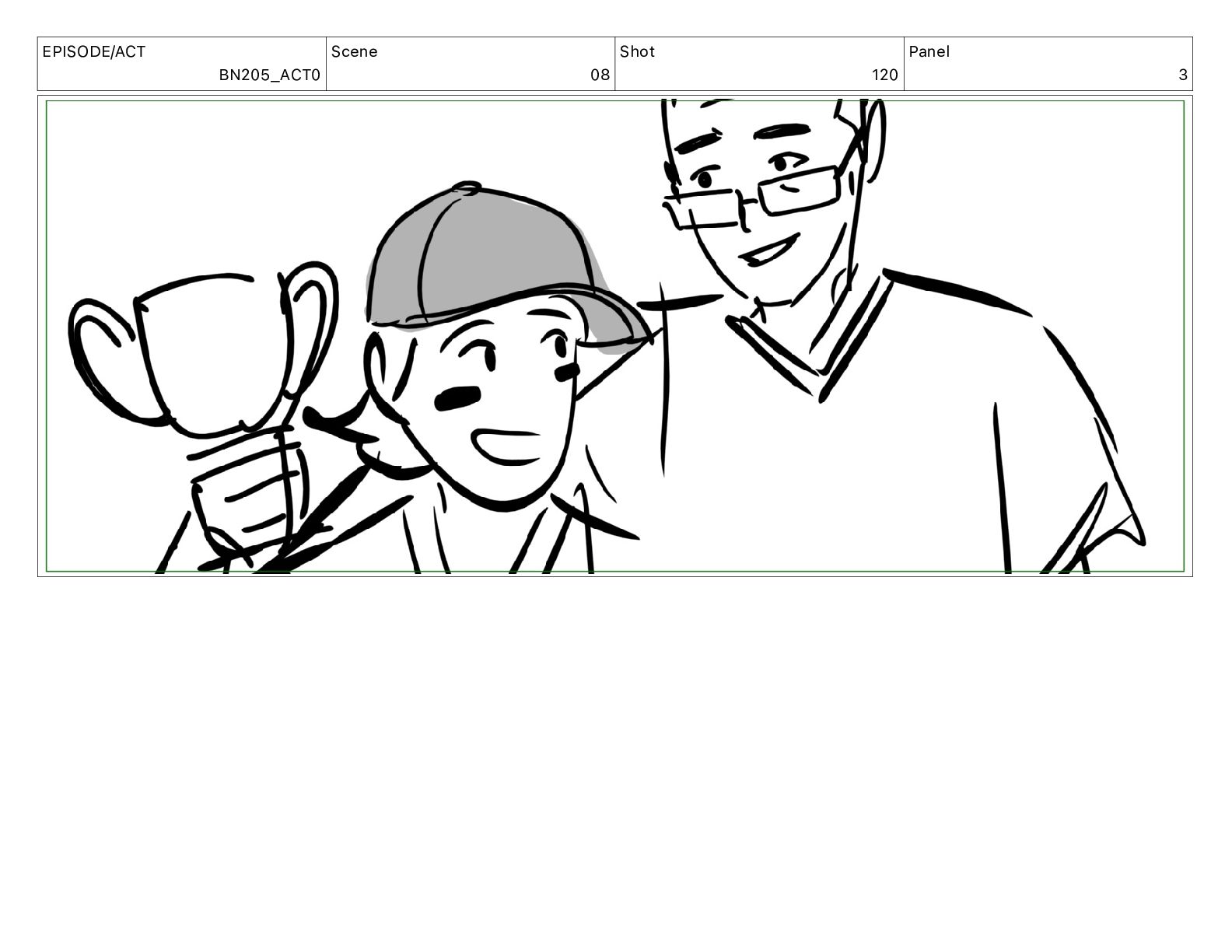Click the EPISODE/ACT header label
This screenshot has width=1232, height=952.
[93, 52]
